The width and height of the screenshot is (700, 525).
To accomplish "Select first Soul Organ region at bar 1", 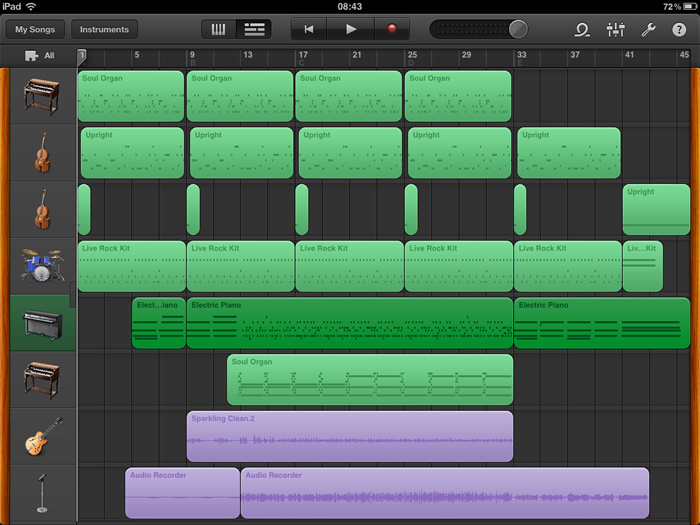I will [131, 96].
